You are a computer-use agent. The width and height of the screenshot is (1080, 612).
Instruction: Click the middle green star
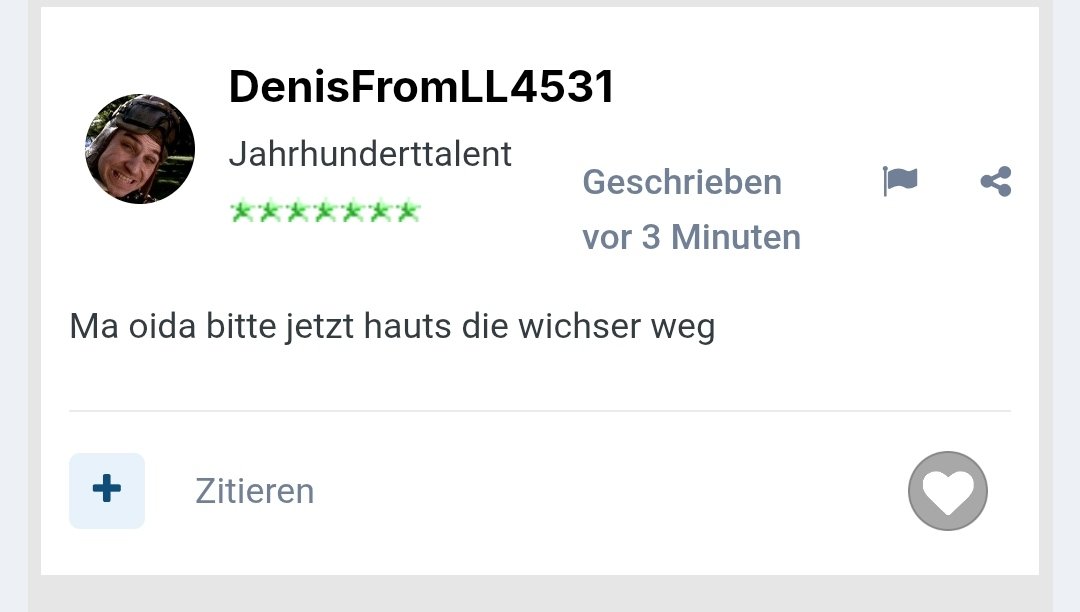[325, 211]
